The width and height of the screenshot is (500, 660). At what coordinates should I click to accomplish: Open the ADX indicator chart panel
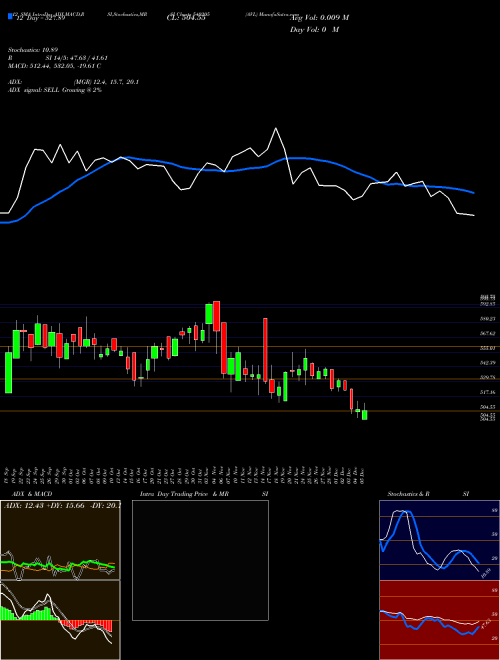[60, 540]
